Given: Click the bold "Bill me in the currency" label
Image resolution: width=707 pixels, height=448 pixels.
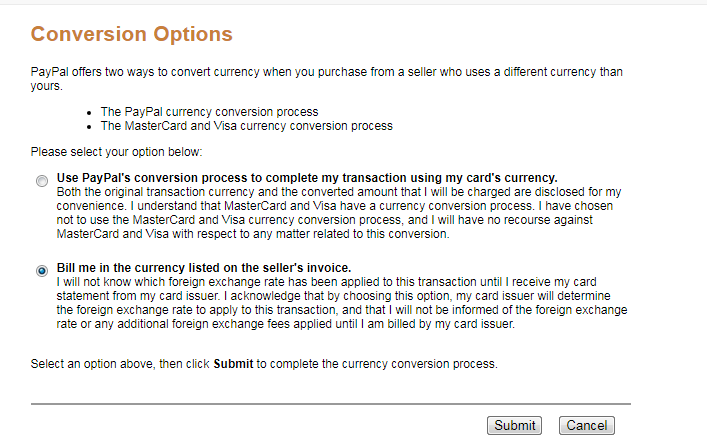Looking at the screenshot, I should point(204,268).
